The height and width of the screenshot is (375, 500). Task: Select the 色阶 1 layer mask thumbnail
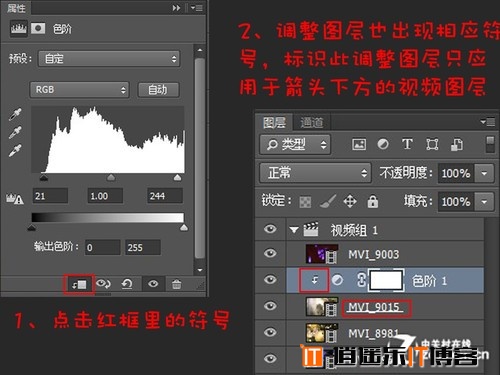tap(386, 280)
